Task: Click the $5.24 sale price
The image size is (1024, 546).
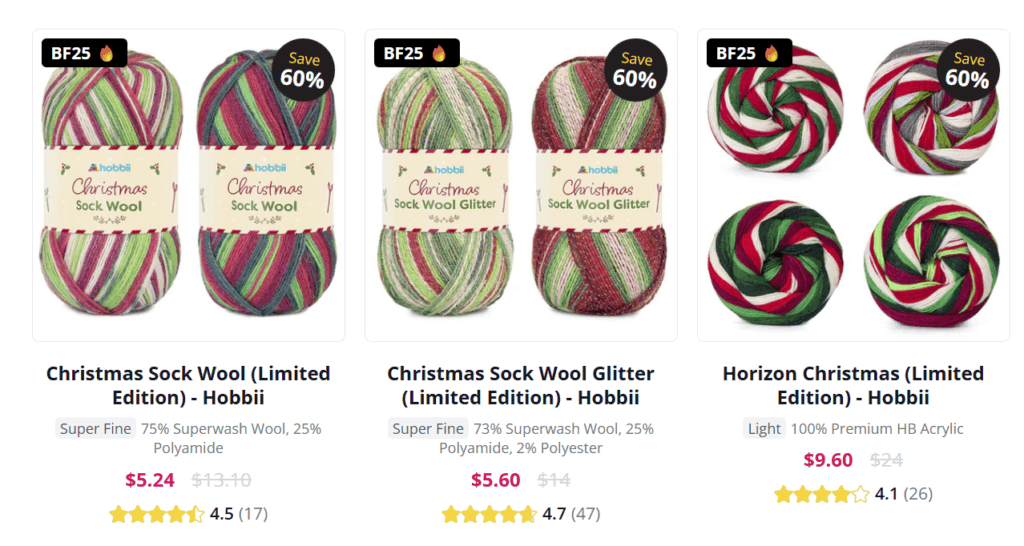Action: pos(150,480)
